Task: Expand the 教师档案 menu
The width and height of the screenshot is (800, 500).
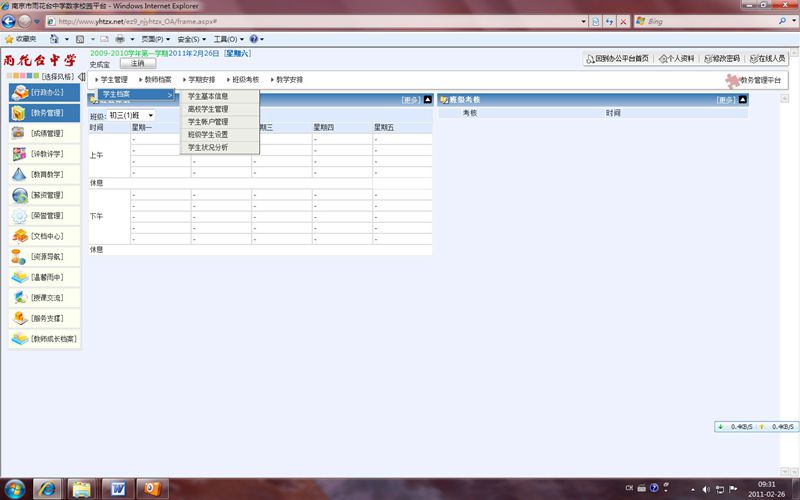Action: click(x=155, y=79)
